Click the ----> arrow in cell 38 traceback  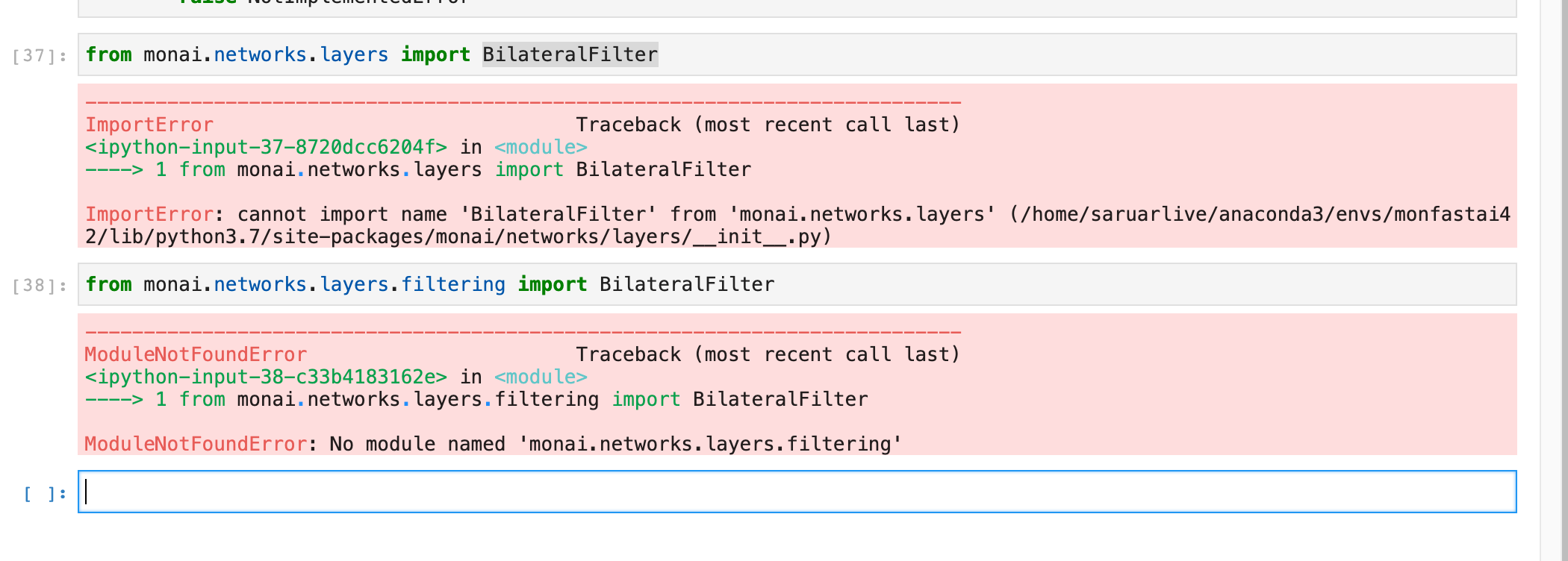pos(113,399)
